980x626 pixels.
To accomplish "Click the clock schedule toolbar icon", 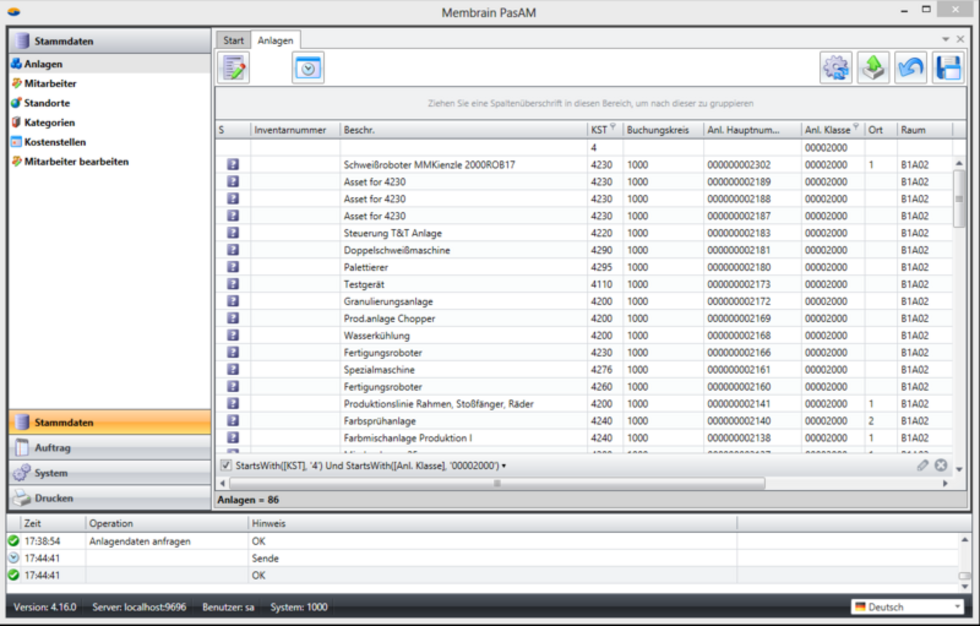I will point(308,67).
